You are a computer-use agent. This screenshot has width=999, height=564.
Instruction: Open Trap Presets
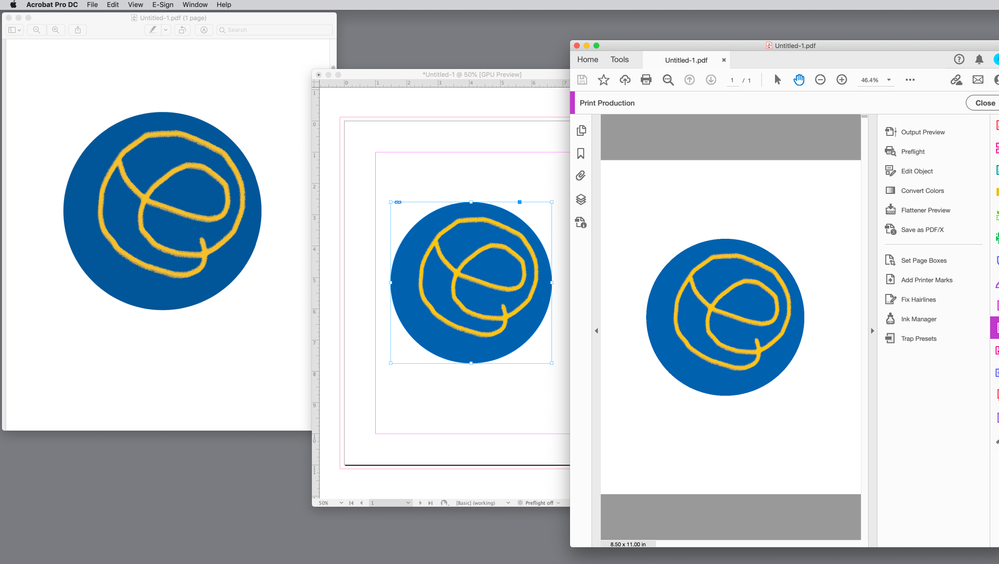910,338
